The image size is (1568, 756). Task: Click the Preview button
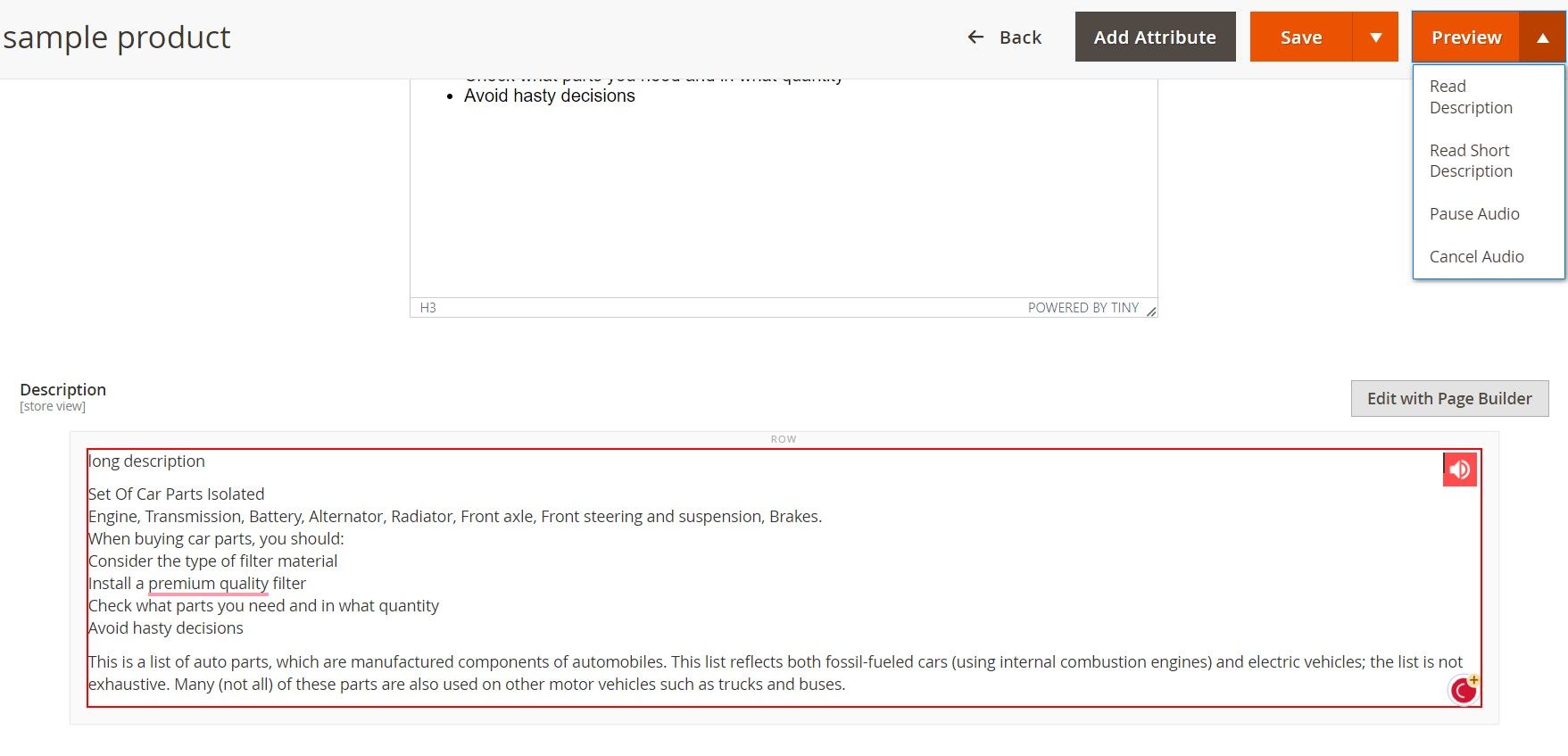pos(1465,37)
